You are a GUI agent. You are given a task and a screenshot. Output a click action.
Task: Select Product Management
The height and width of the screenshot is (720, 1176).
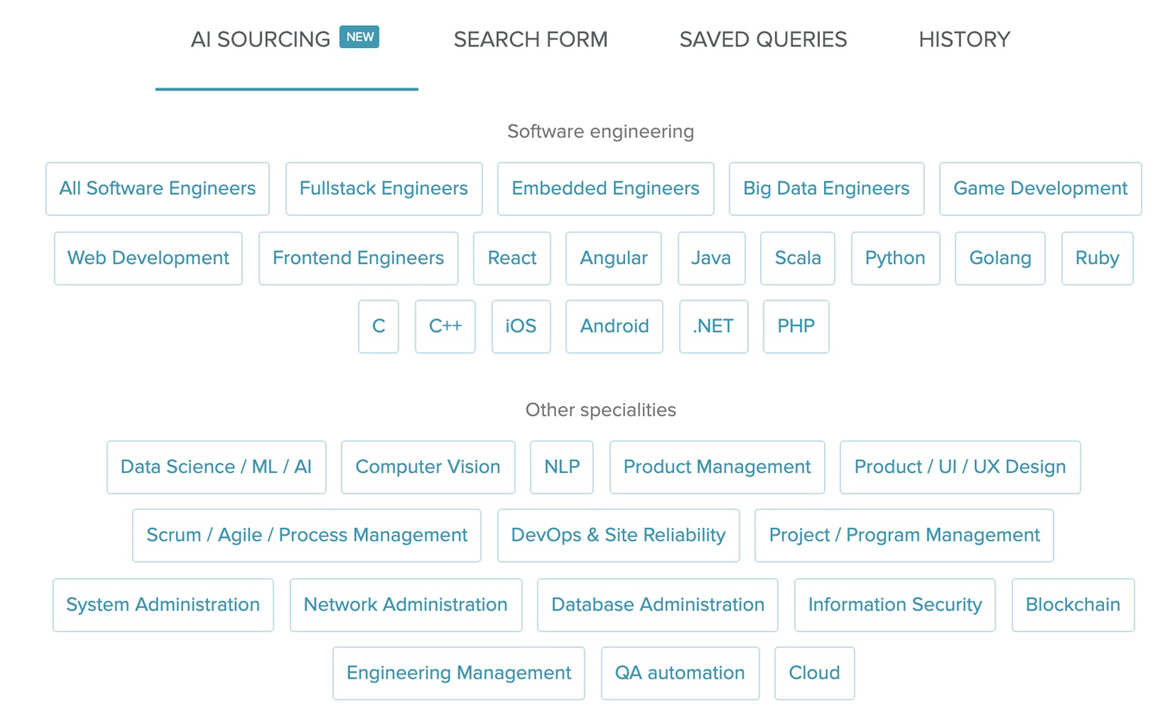point(717,467)
